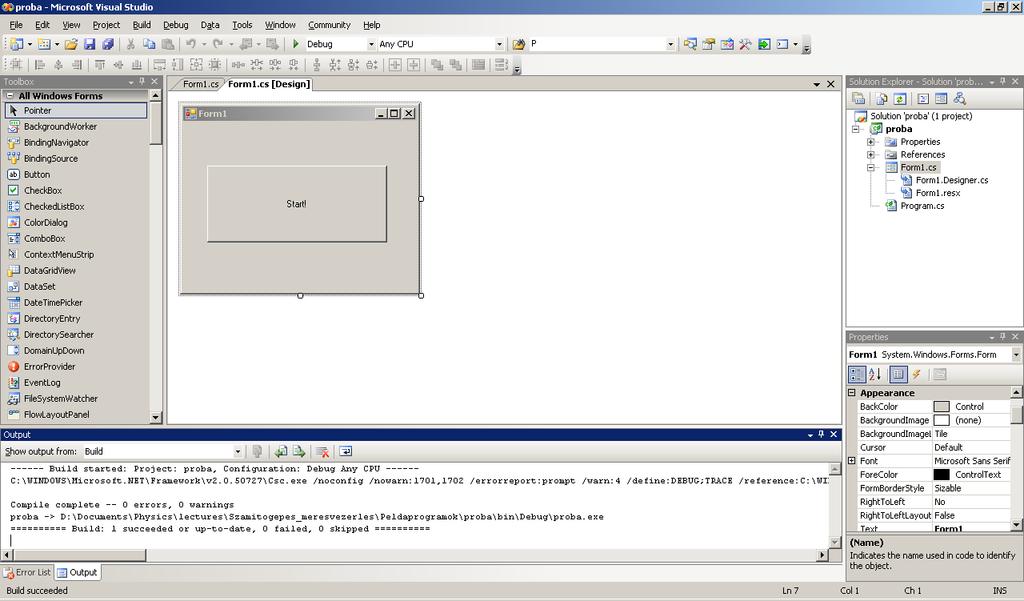The height and width of the screenshot is (601, 1024).
Task: Collapse the Appearance category in Properties
Action: point(852,393)
